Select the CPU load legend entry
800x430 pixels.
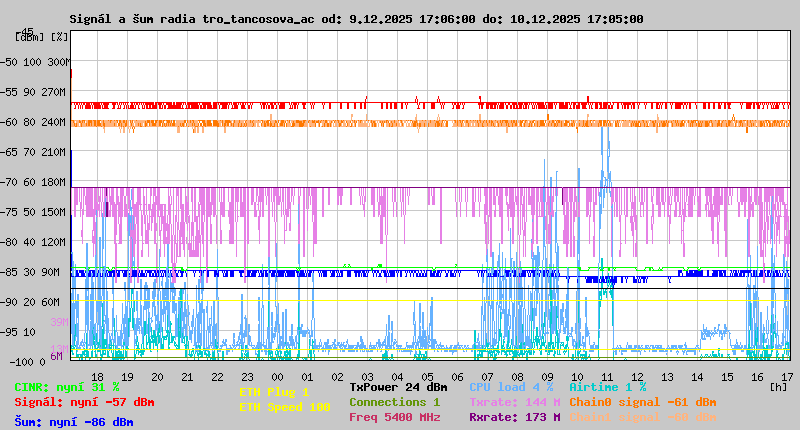click(510, 387)
